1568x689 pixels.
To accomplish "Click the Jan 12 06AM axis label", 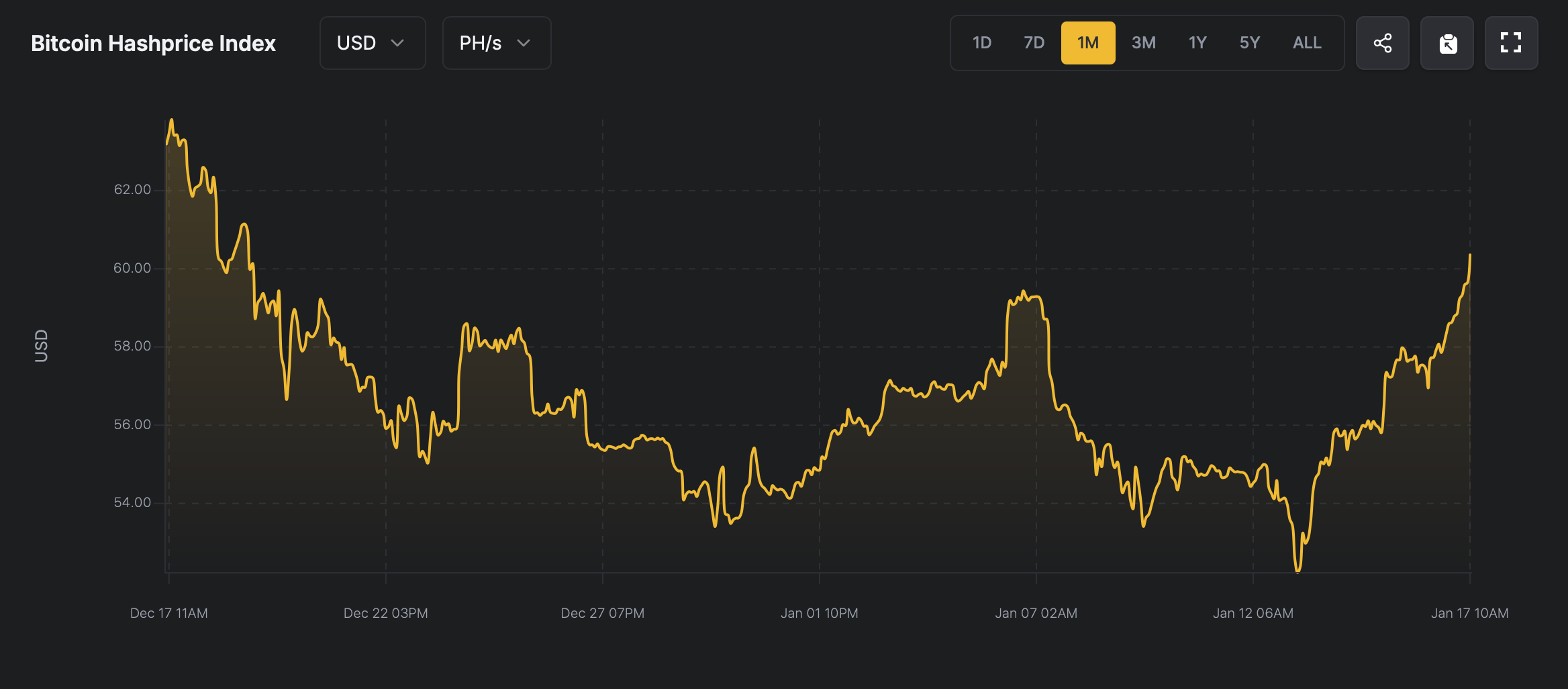I will click(1253, 613).
